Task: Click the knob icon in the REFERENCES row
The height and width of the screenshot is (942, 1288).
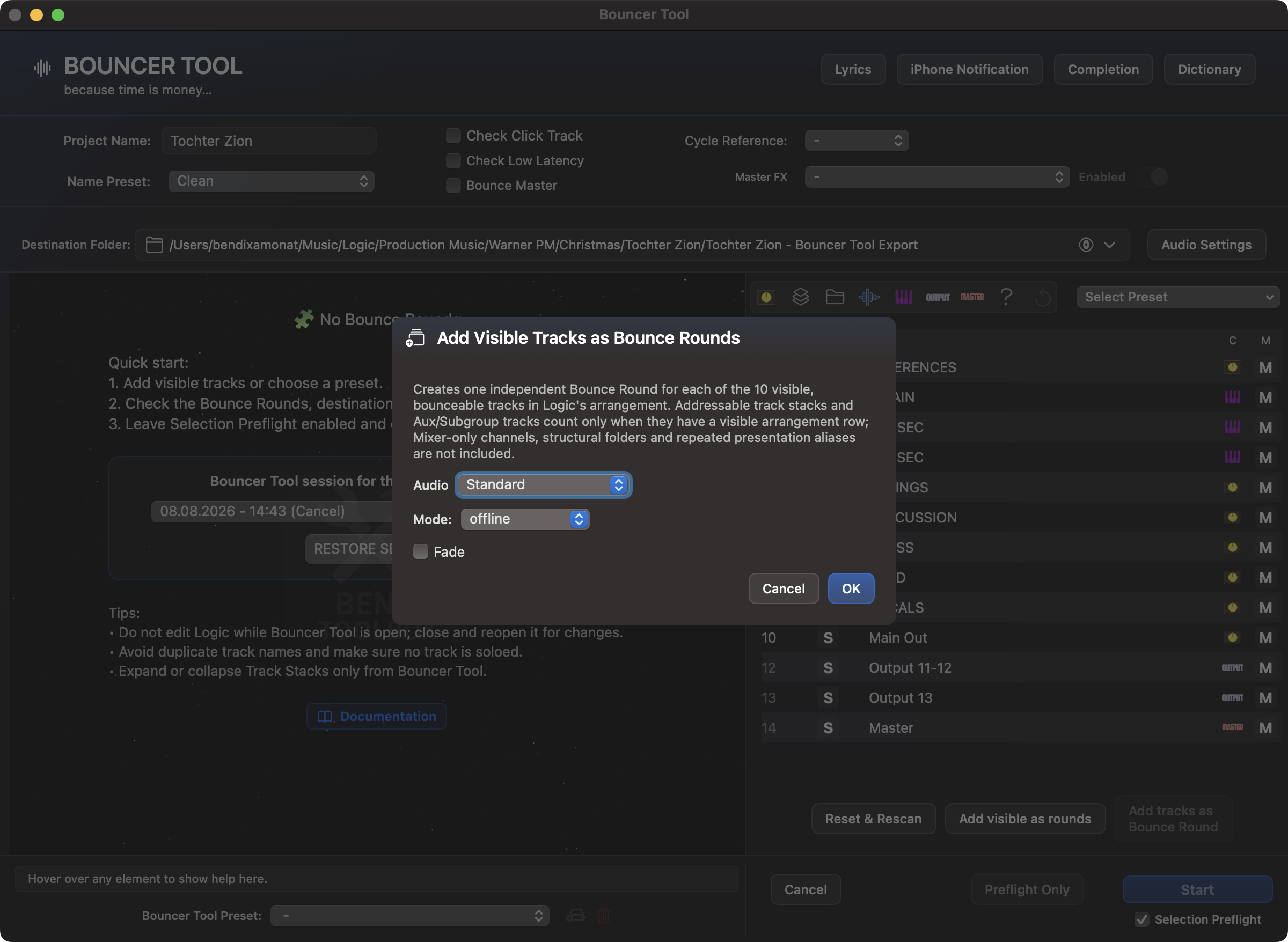Action: pos(1233,367)
